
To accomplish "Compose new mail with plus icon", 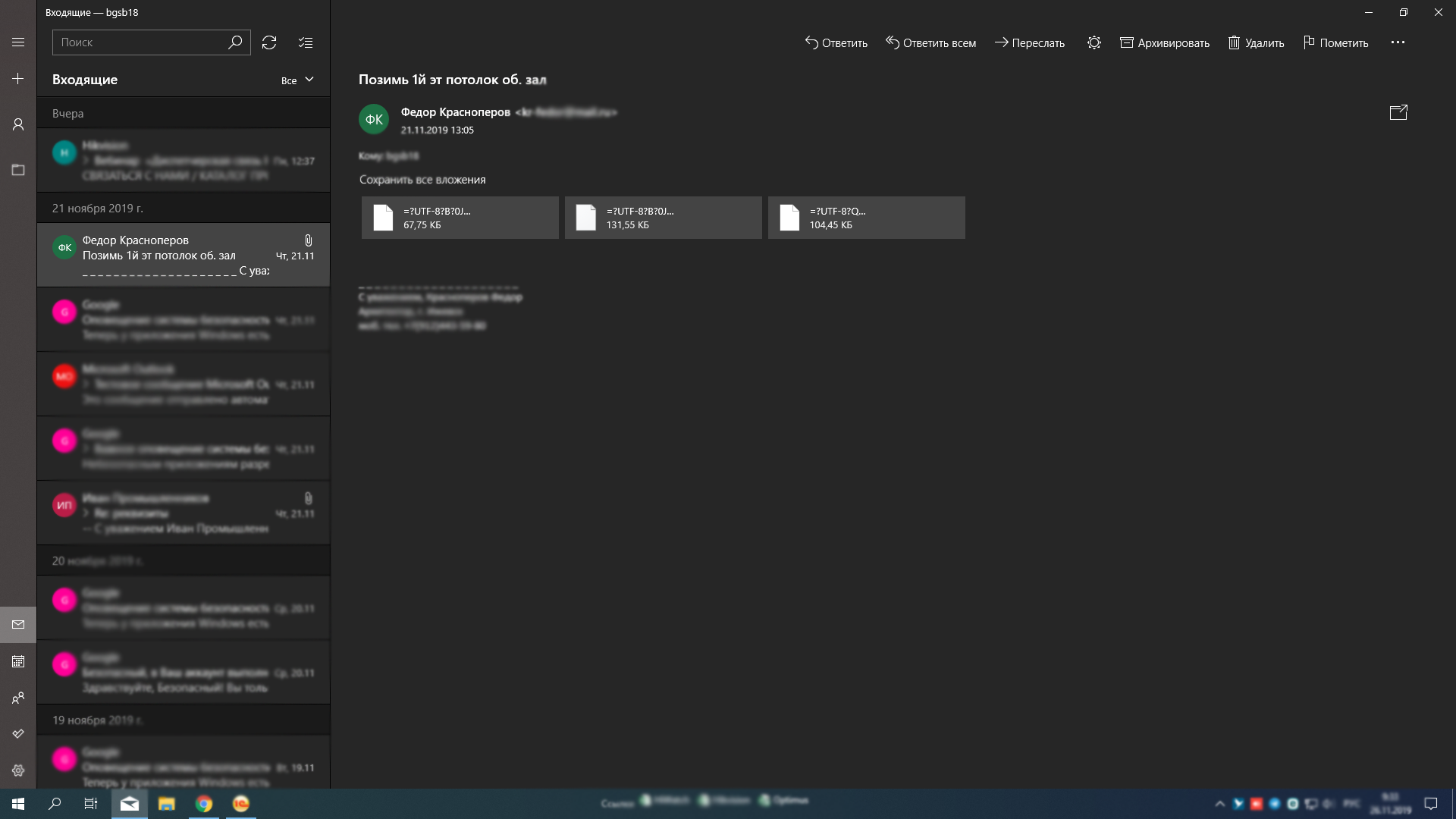I will point(18,79).
